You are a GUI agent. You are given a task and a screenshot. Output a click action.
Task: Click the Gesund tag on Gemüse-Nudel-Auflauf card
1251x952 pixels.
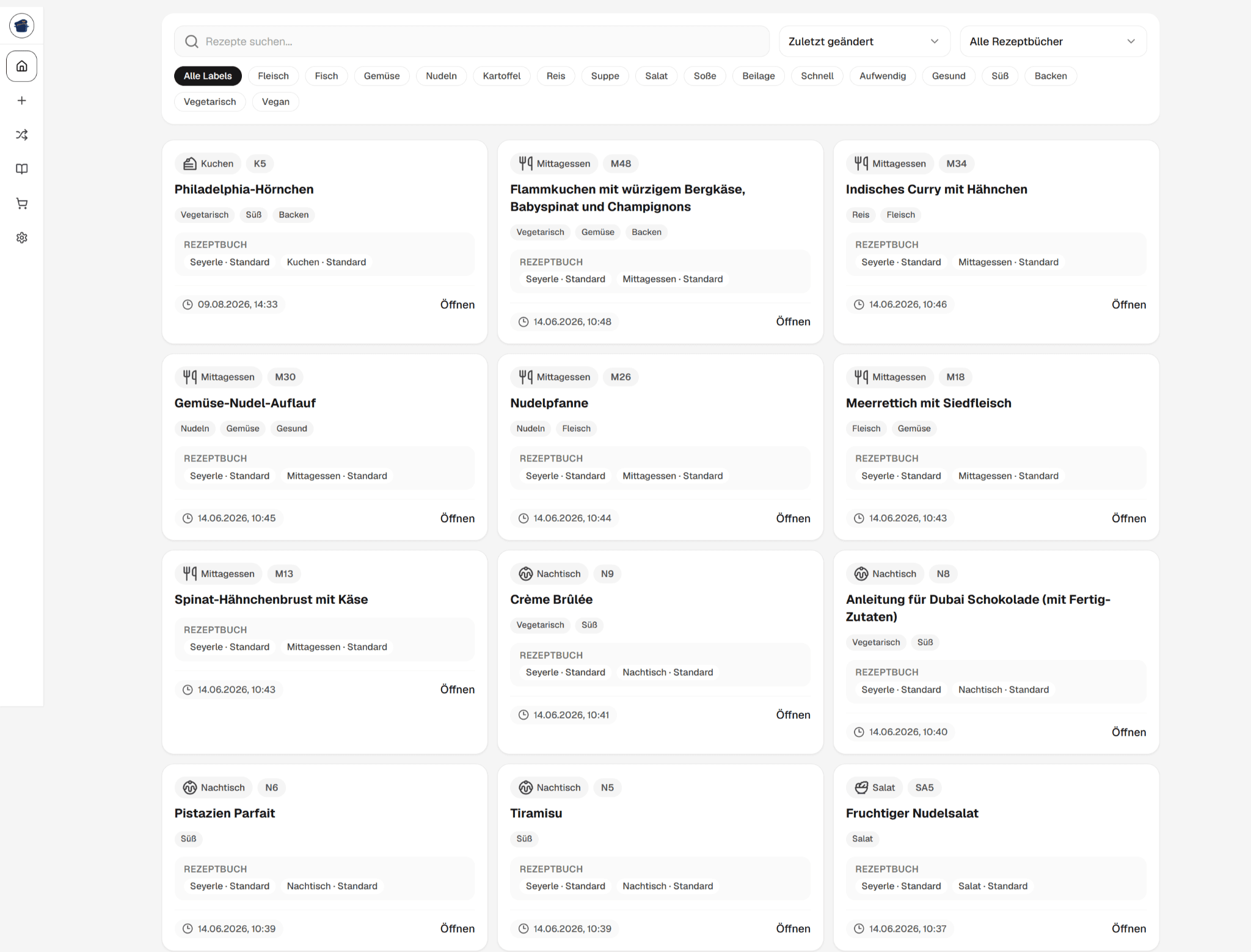pos(291,429)
